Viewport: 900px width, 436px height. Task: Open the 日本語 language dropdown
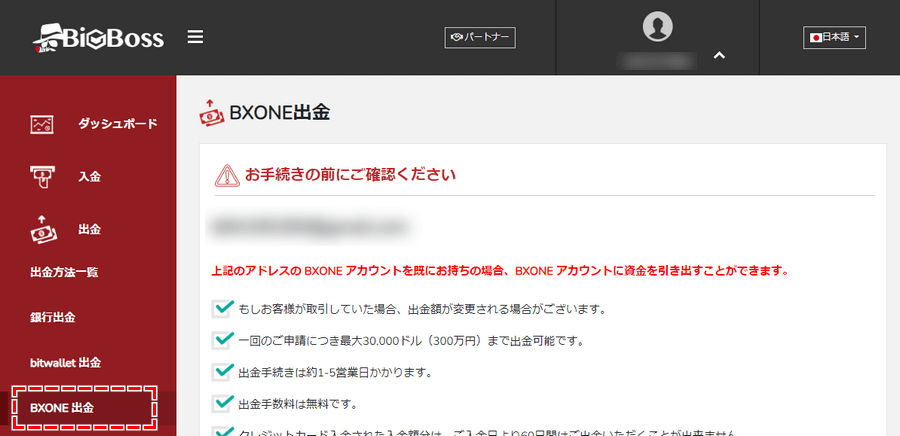click(x=834, y=37)
